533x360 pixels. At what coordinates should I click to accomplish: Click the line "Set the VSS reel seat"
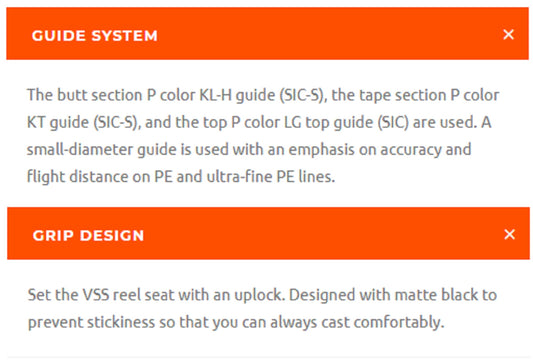[262, 295]
